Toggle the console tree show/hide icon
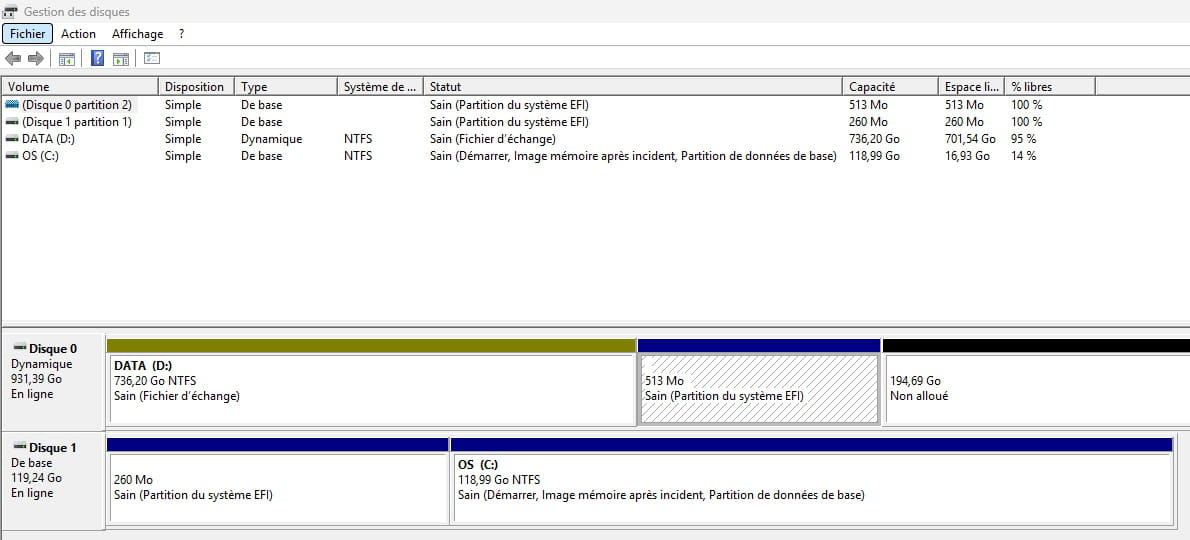 coord(67,58)
